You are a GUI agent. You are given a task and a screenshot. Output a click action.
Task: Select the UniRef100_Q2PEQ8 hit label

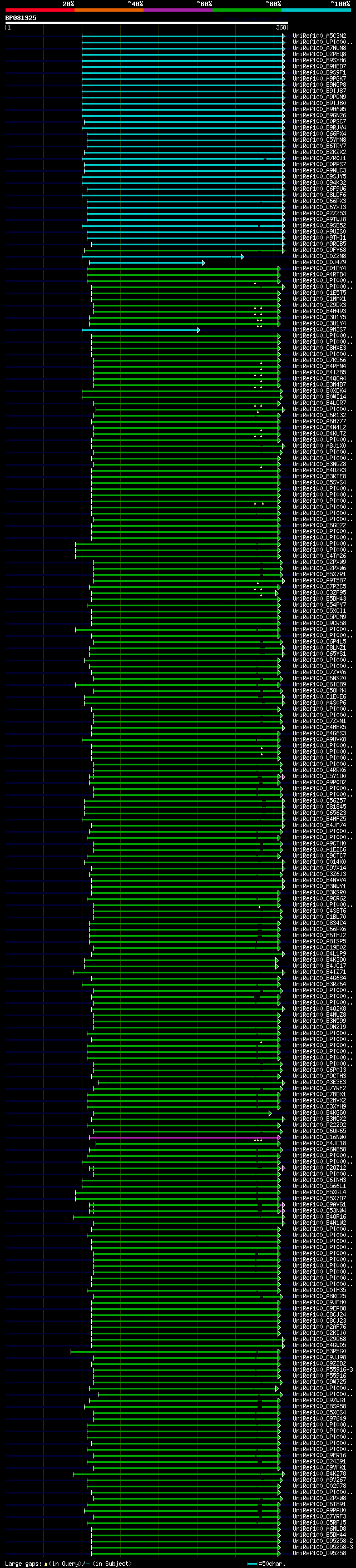[319, 54]
